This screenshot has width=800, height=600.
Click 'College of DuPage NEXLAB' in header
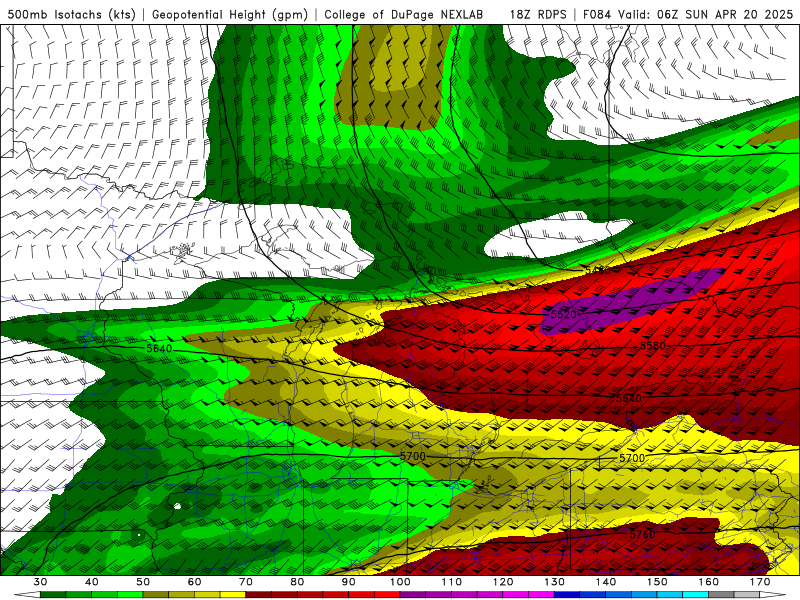coord(404,14)
